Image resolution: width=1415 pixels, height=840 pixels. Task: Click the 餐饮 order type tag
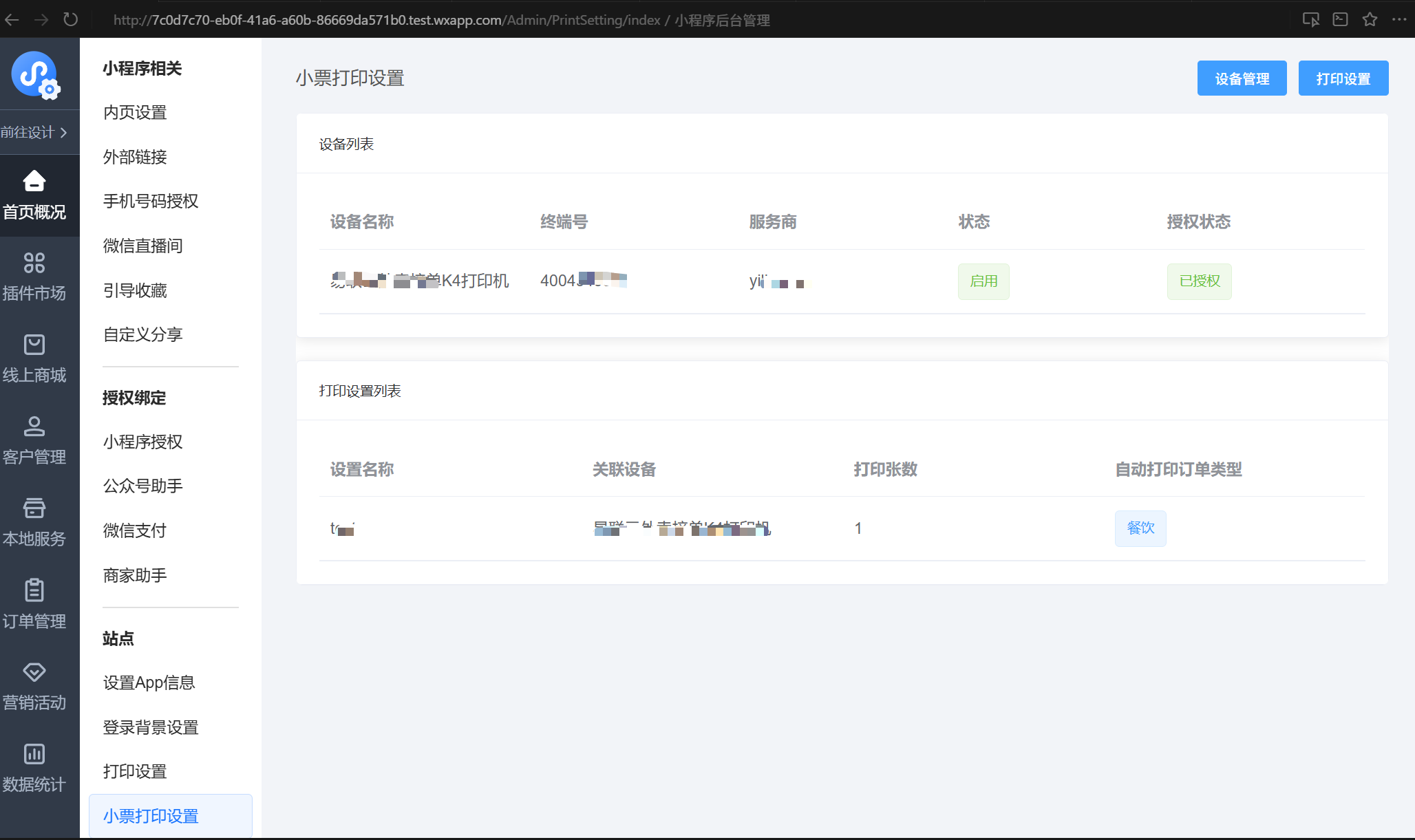click(x=1140, y=528)
